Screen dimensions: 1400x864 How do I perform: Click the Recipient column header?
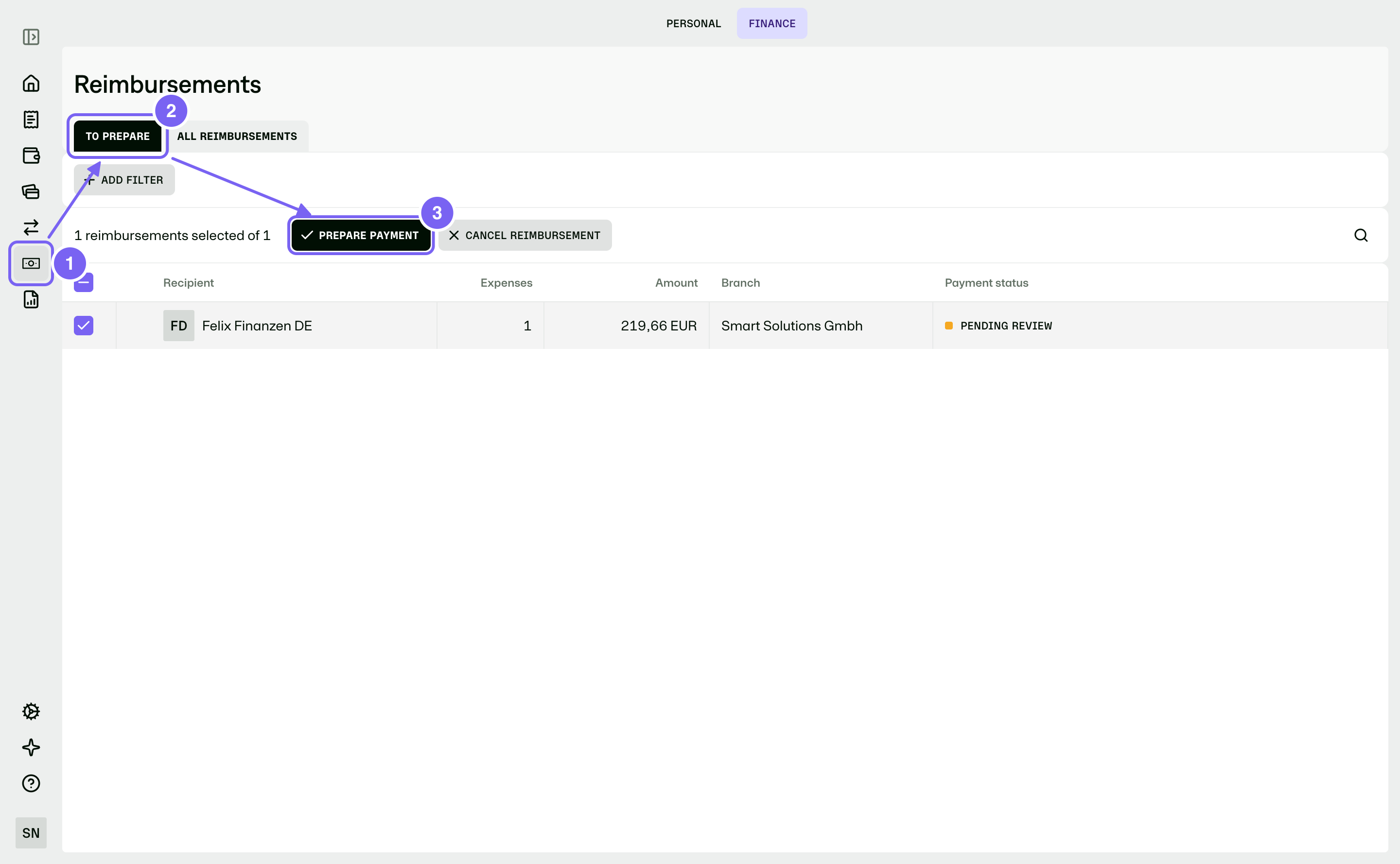[189, 283]
